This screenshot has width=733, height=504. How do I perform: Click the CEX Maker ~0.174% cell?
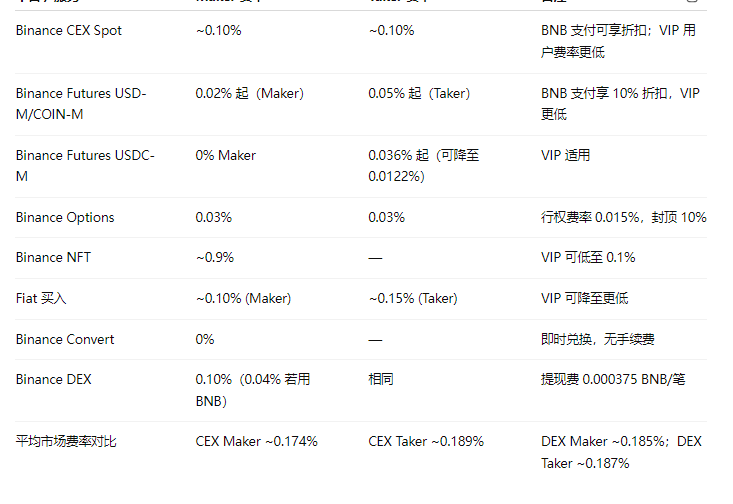(257, 441)
